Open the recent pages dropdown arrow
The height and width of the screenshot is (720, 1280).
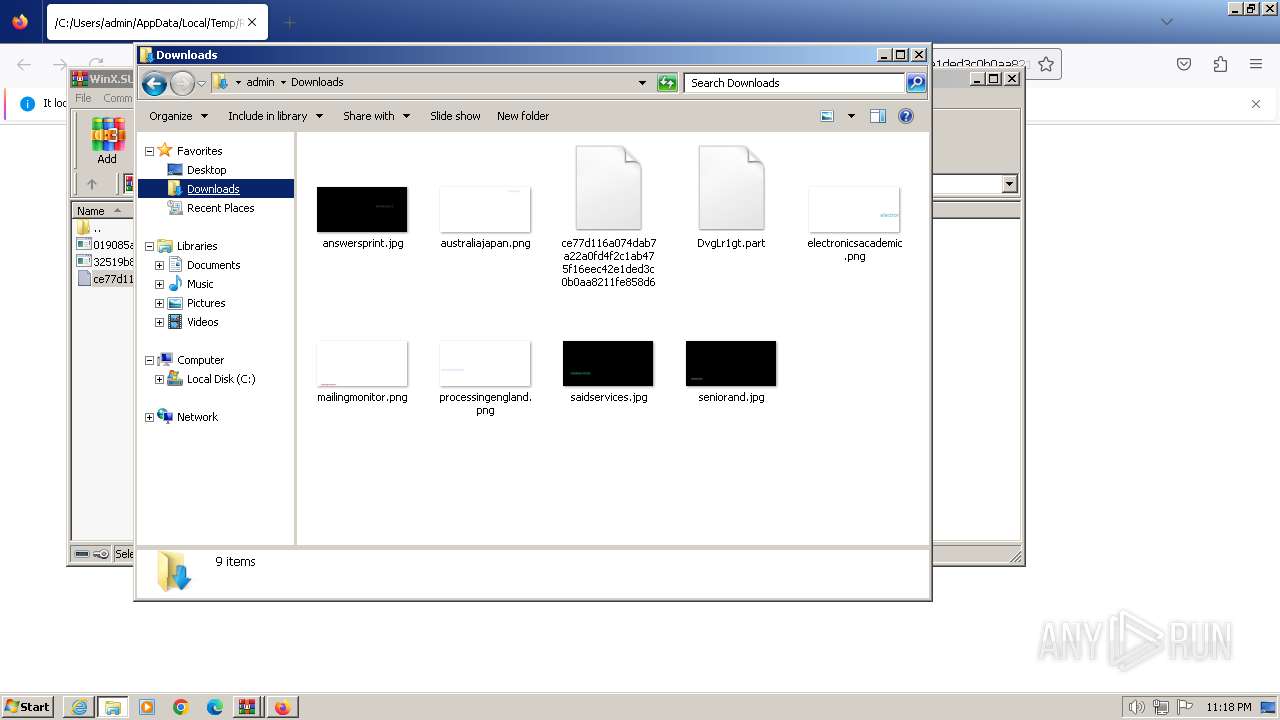pyautogui.click(x=201, y=83)
